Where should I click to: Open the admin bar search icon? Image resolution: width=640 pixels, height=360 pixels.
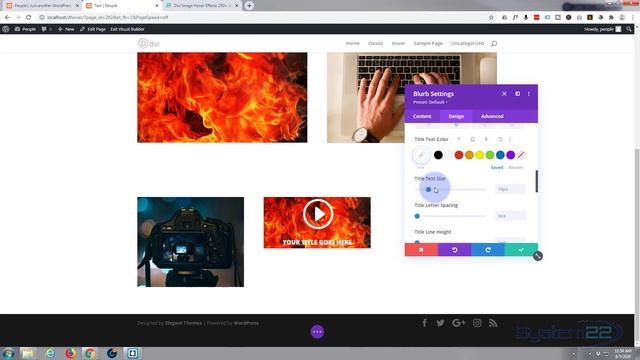(x=629, y=29)
